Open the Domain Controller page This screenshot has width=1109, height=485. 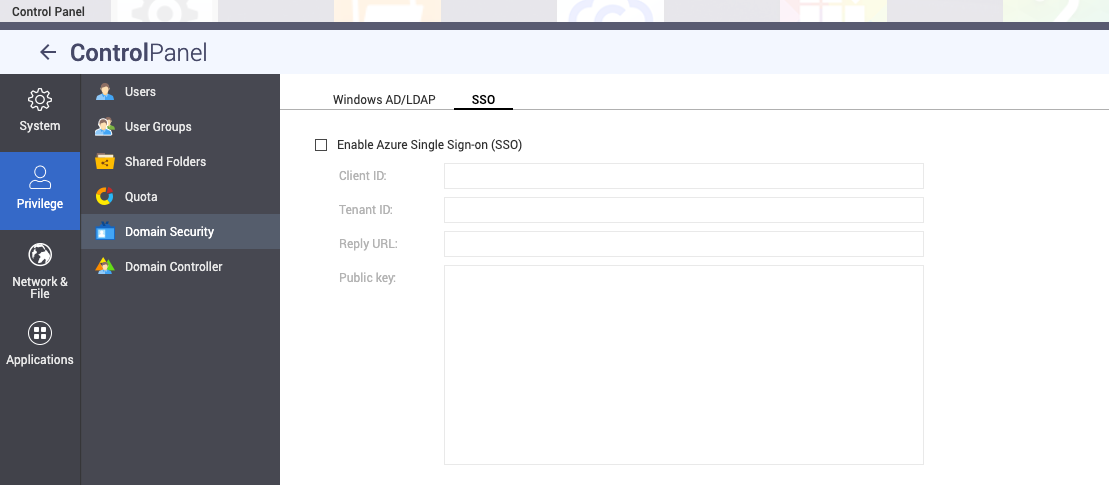[173, 267]
